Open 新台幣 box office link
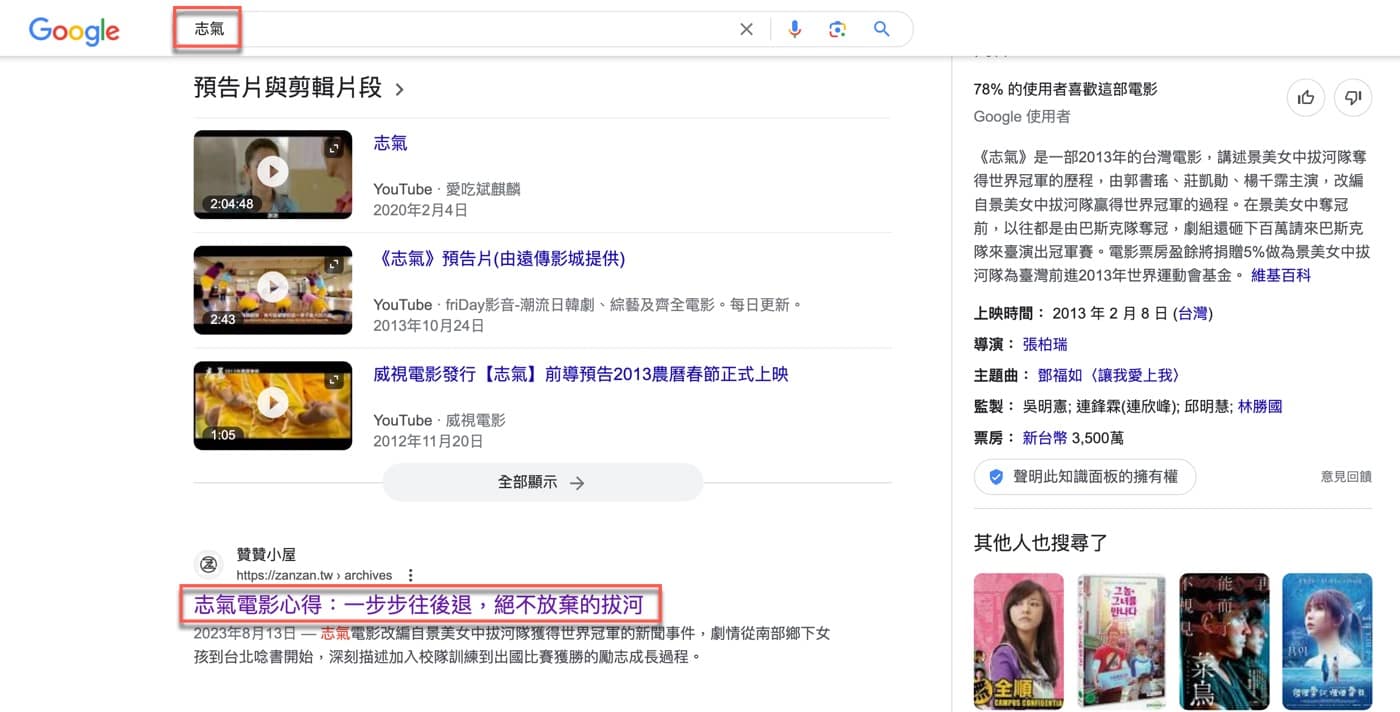This screenshot has height=712, width=1400. 1045,437
